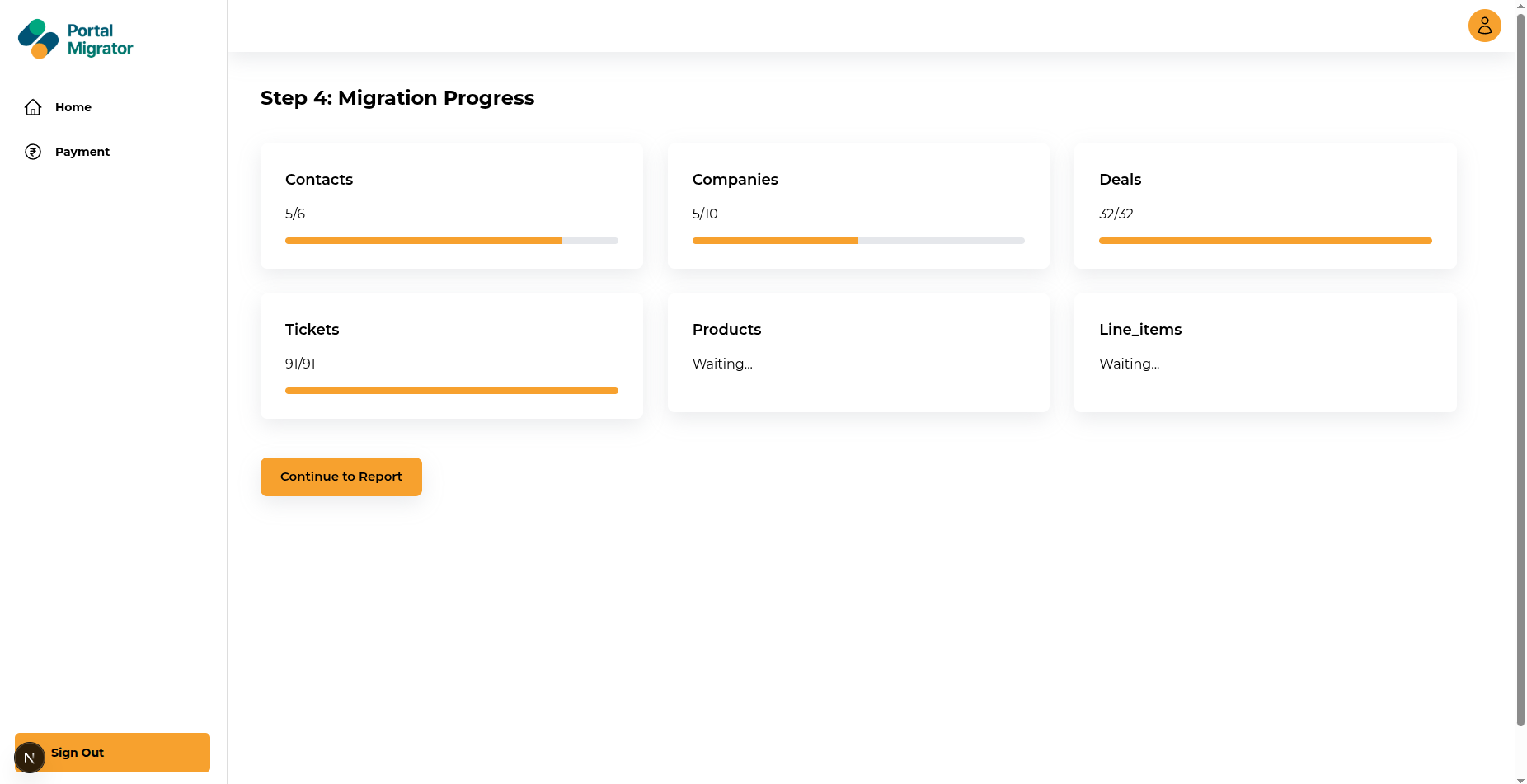Click the Step 4 Migration Progress heading

pos(397,97)
